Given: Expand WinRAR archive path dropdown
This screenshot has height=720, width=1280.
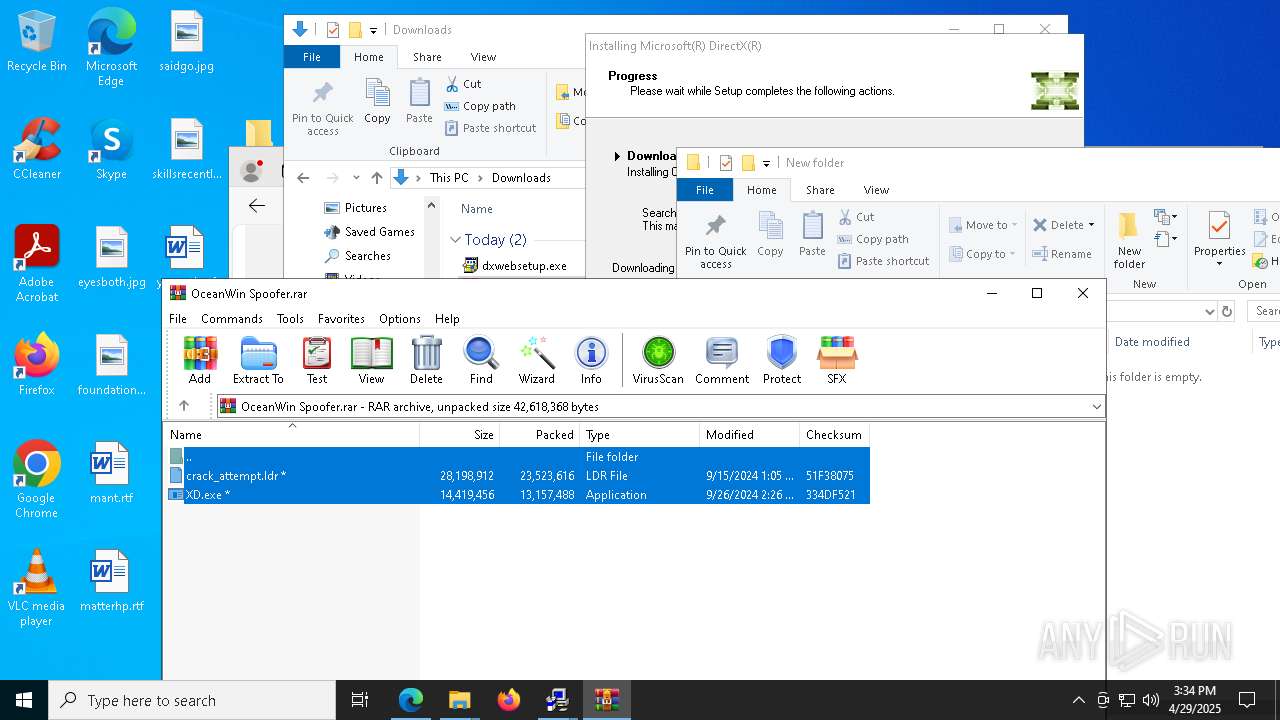Looking at the screenshot, I should [1096, 406].
